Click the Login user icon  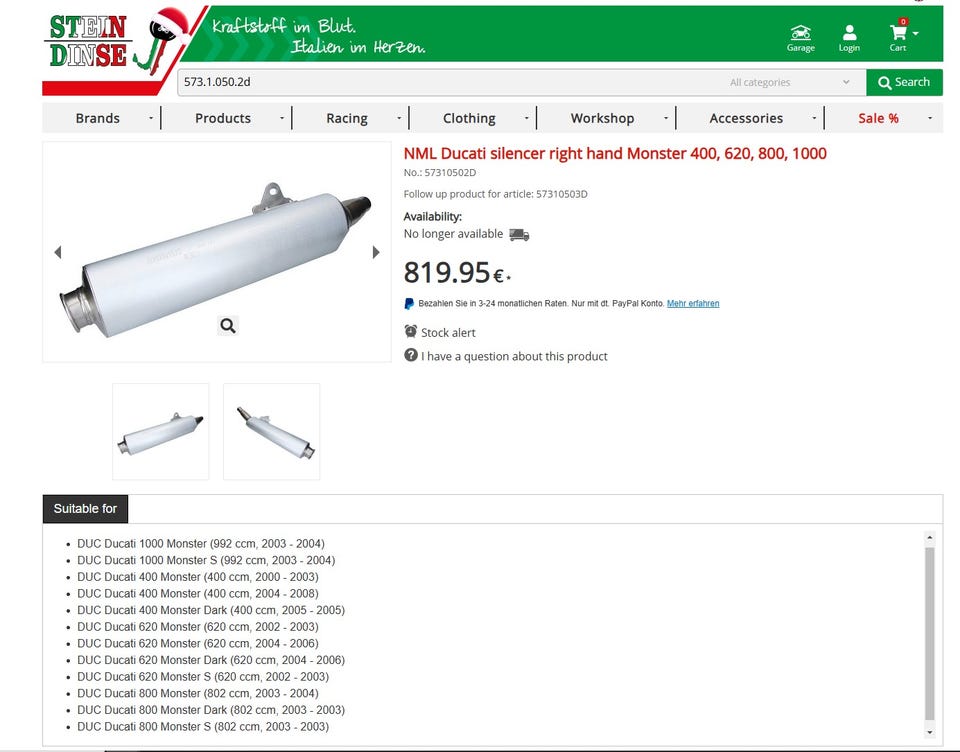click(849, 34)
